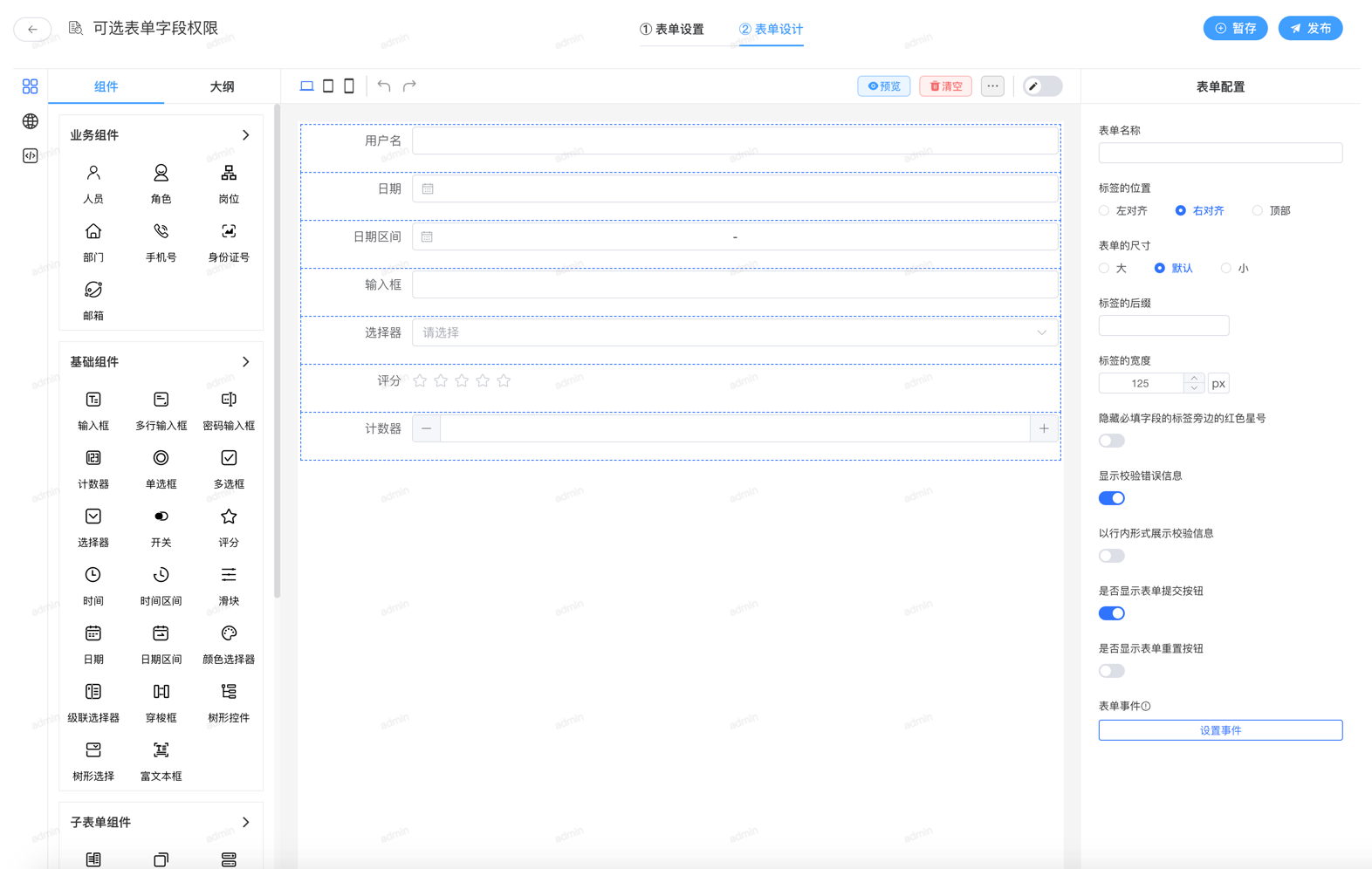Image resolution: width=1372 pixels, height=869 pixels.
Task: Disable the 显示校验错误信息 switch
Action: tap(1111, 498)
